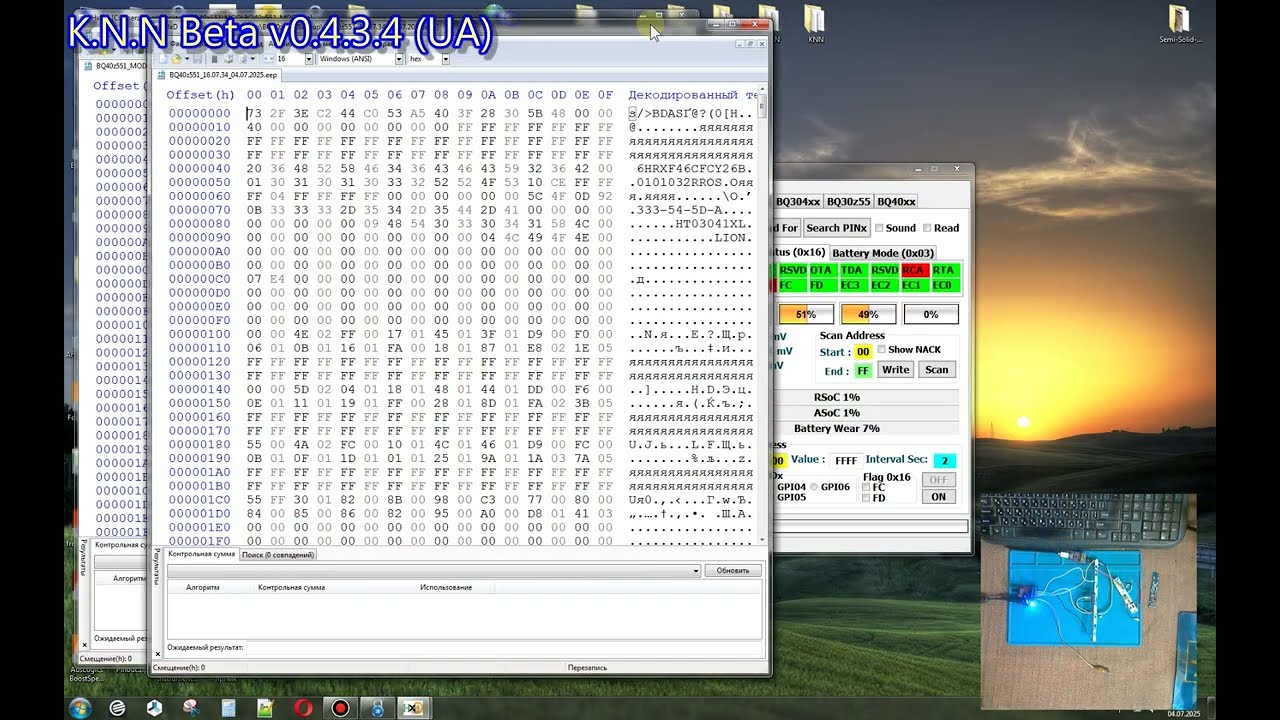Click the 0% progress bar
Viewport: 1280px width, 720px height.
(931, 314)
